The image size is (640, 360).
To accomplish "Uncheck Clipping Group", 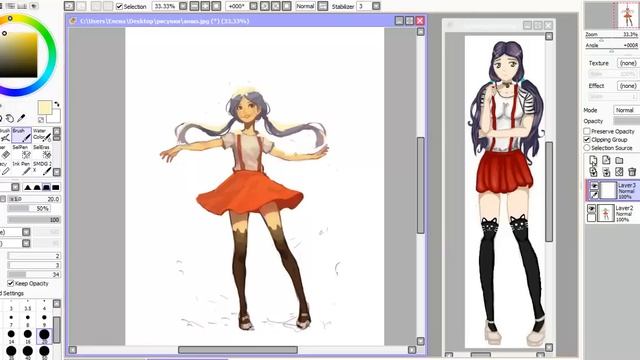I will click(x=587, y=140).
